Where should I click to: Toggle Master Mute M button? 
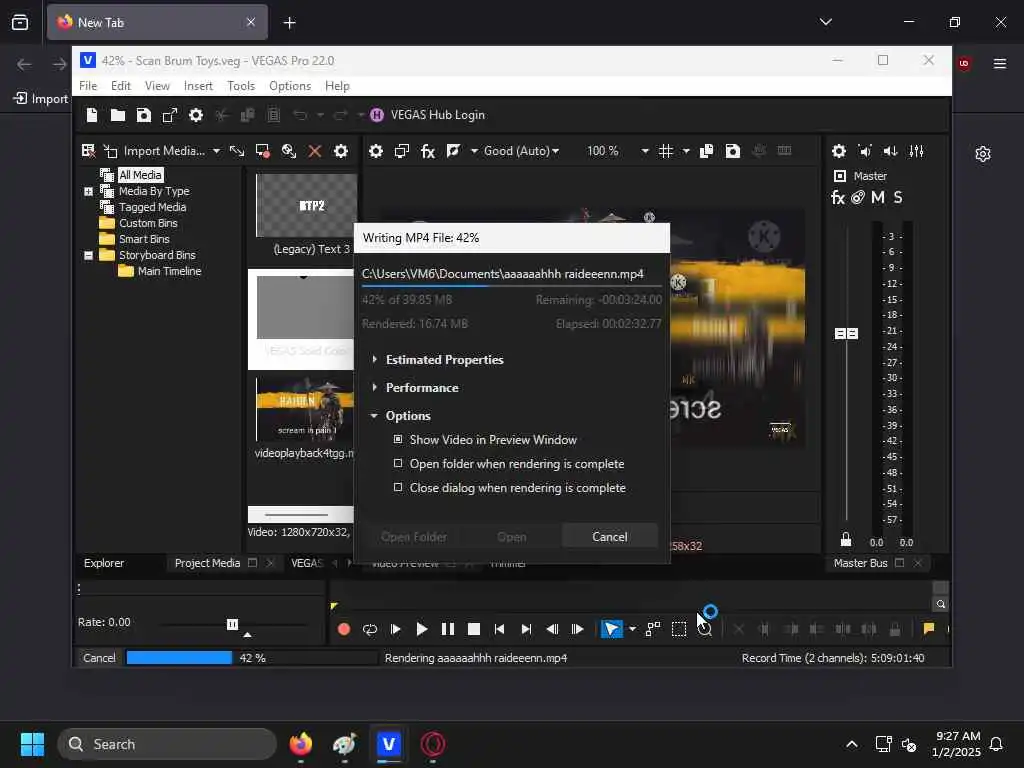(x=878, y=198)
